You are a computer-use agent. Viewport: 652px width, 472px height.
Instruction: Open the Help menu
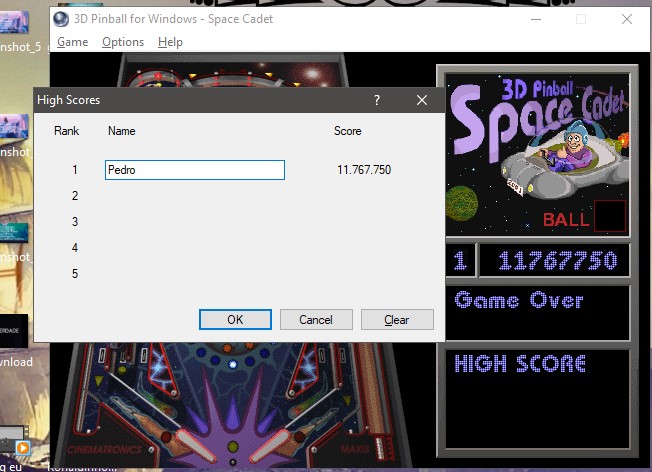point(170,42)
